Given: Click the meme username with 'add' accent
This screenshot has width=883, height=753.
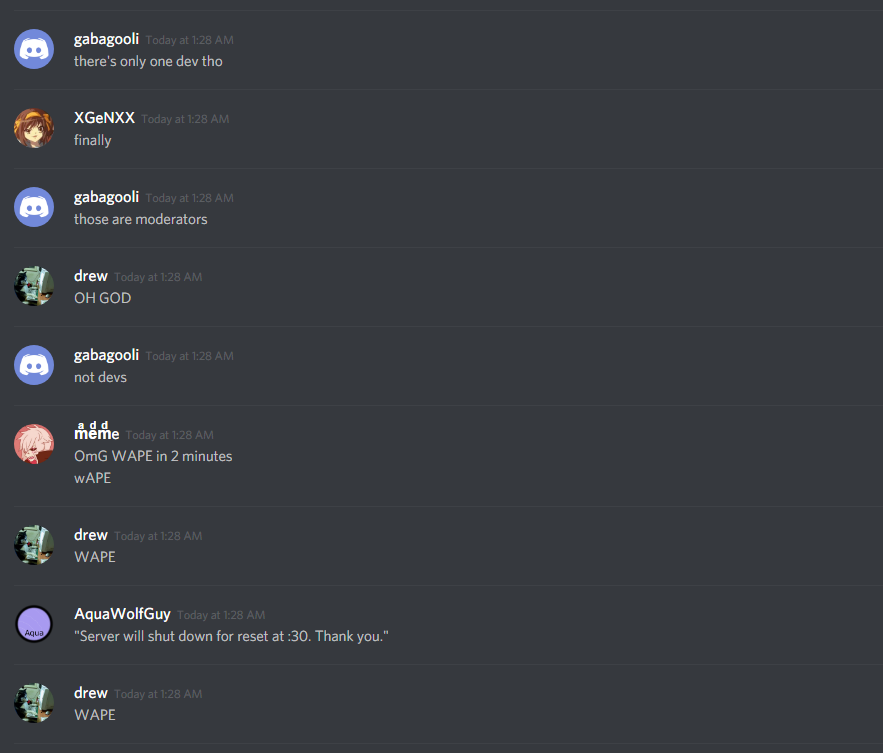Looking at the screenshot, I should [x=96, y=431].
